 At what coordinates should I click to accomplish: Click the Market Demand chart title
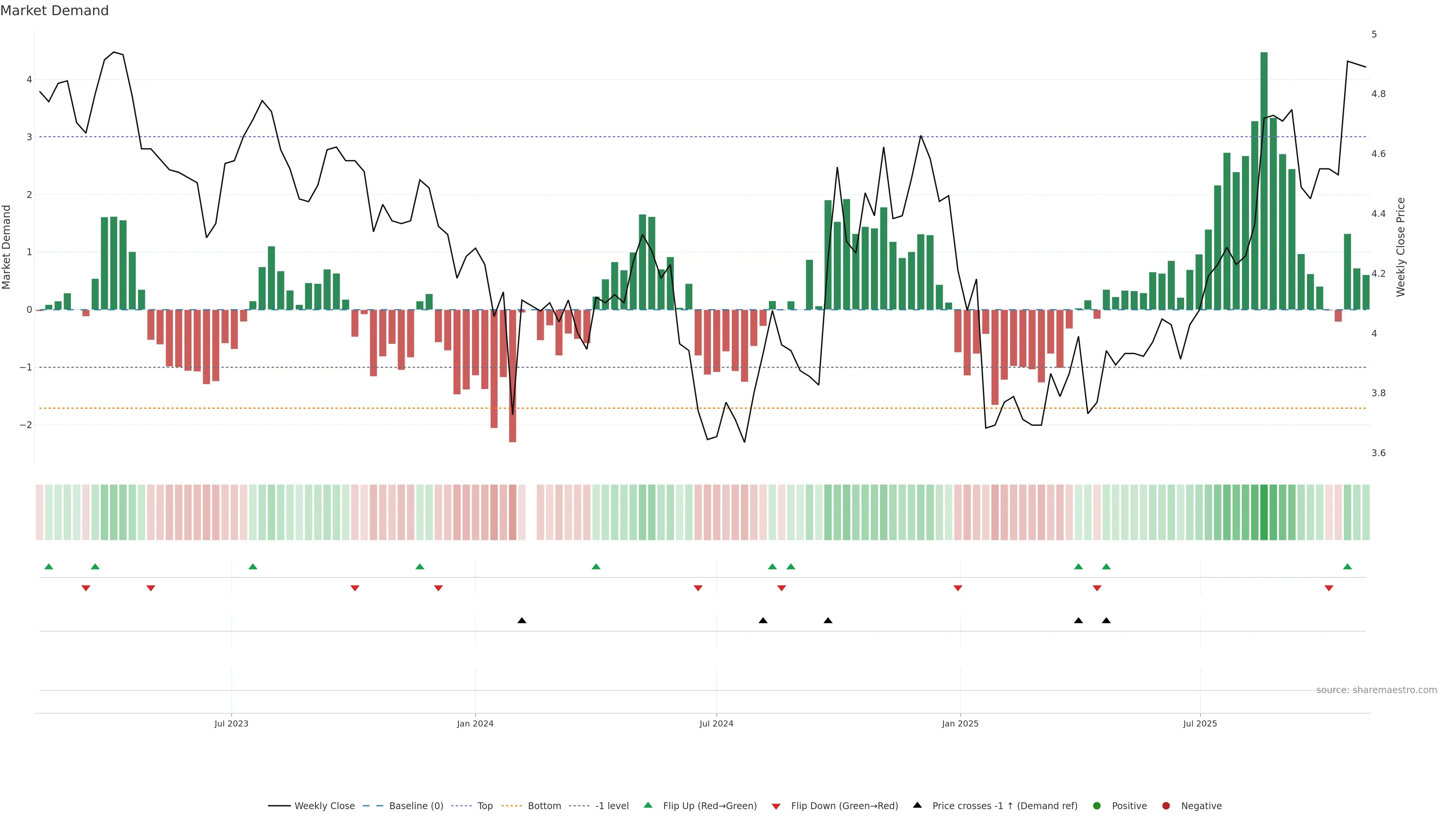click(55, 11)
